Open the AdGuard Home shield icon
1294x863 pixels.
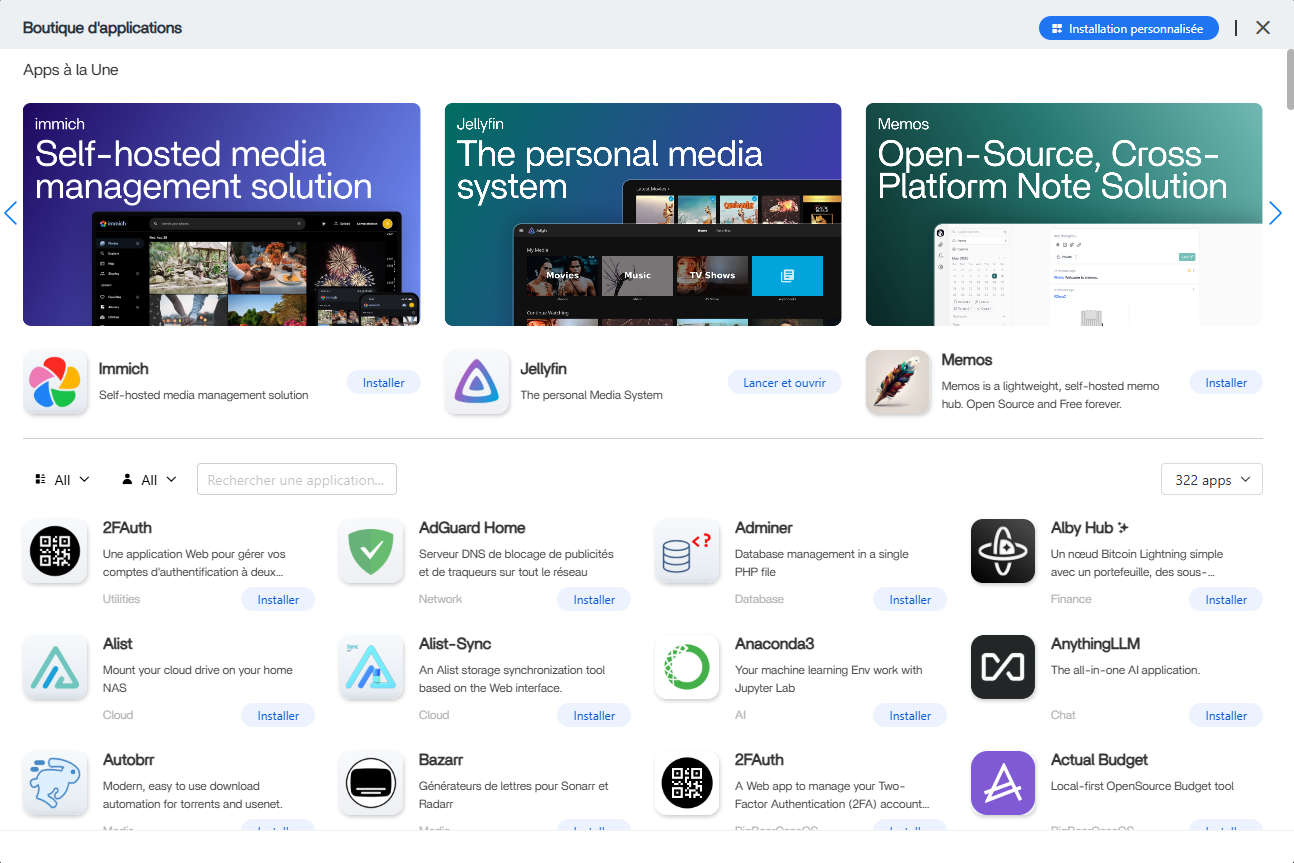click(371, 551)
